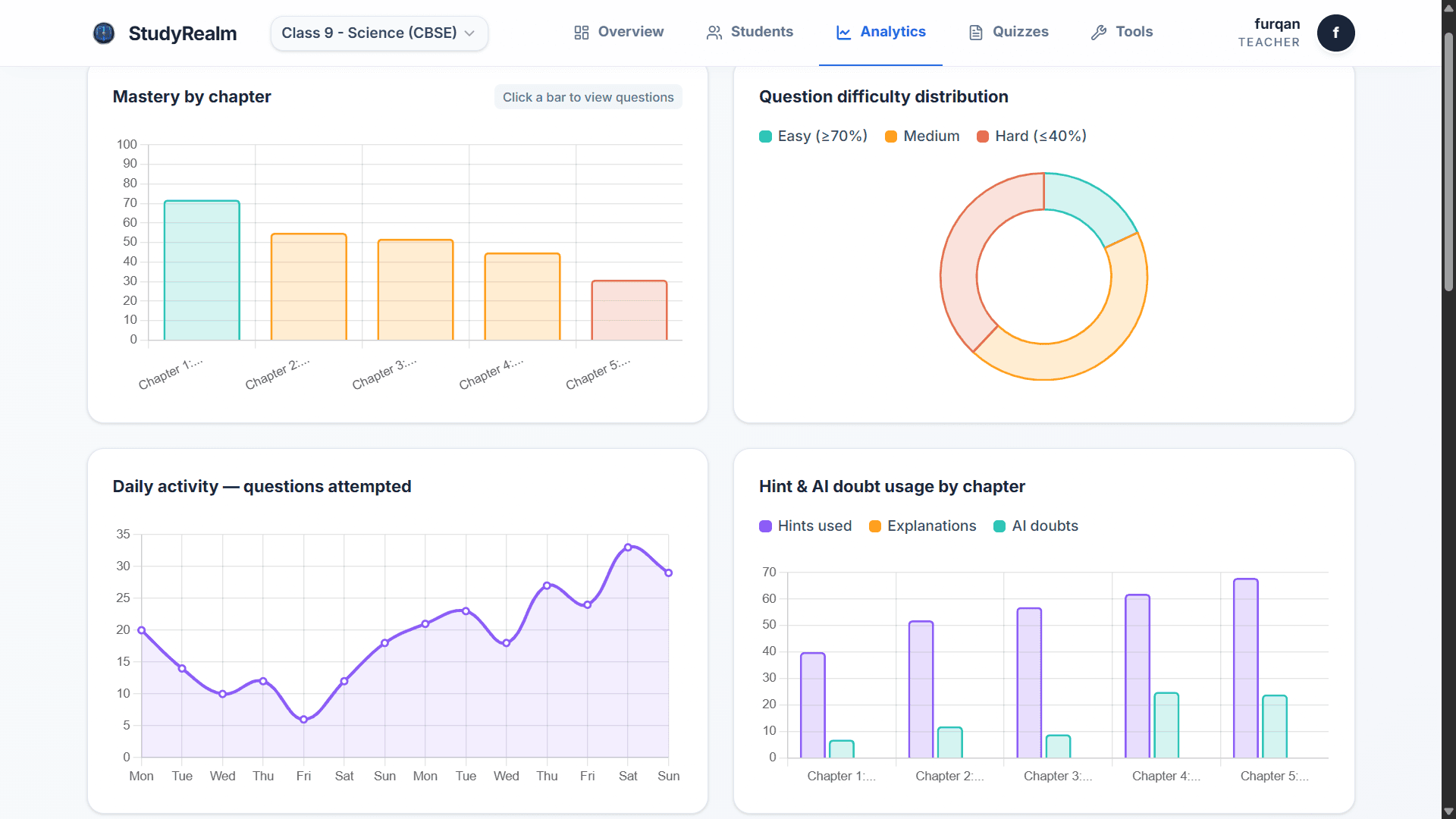Click the Easy teal color swatch
The height and width of the screenshot is (819, 1456).
pos(765,136)
